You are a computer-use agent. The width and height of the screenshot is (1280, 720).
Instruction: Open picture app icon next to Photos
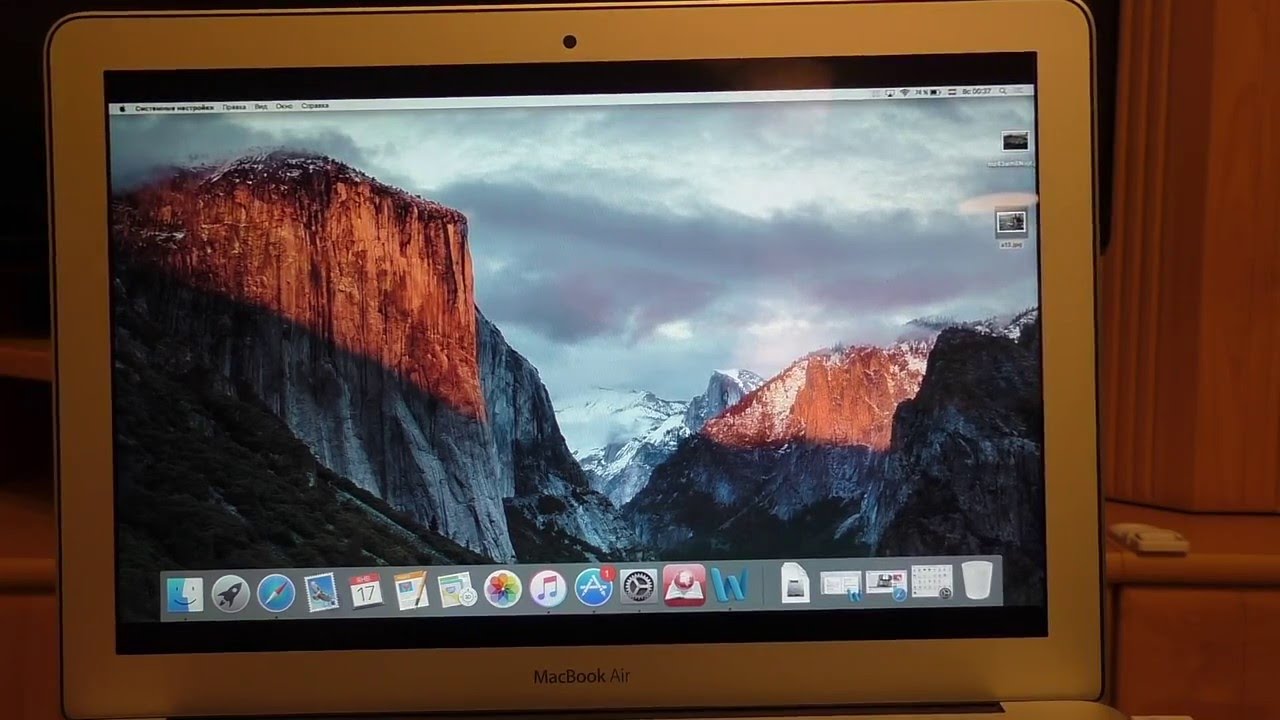point(457,589)
